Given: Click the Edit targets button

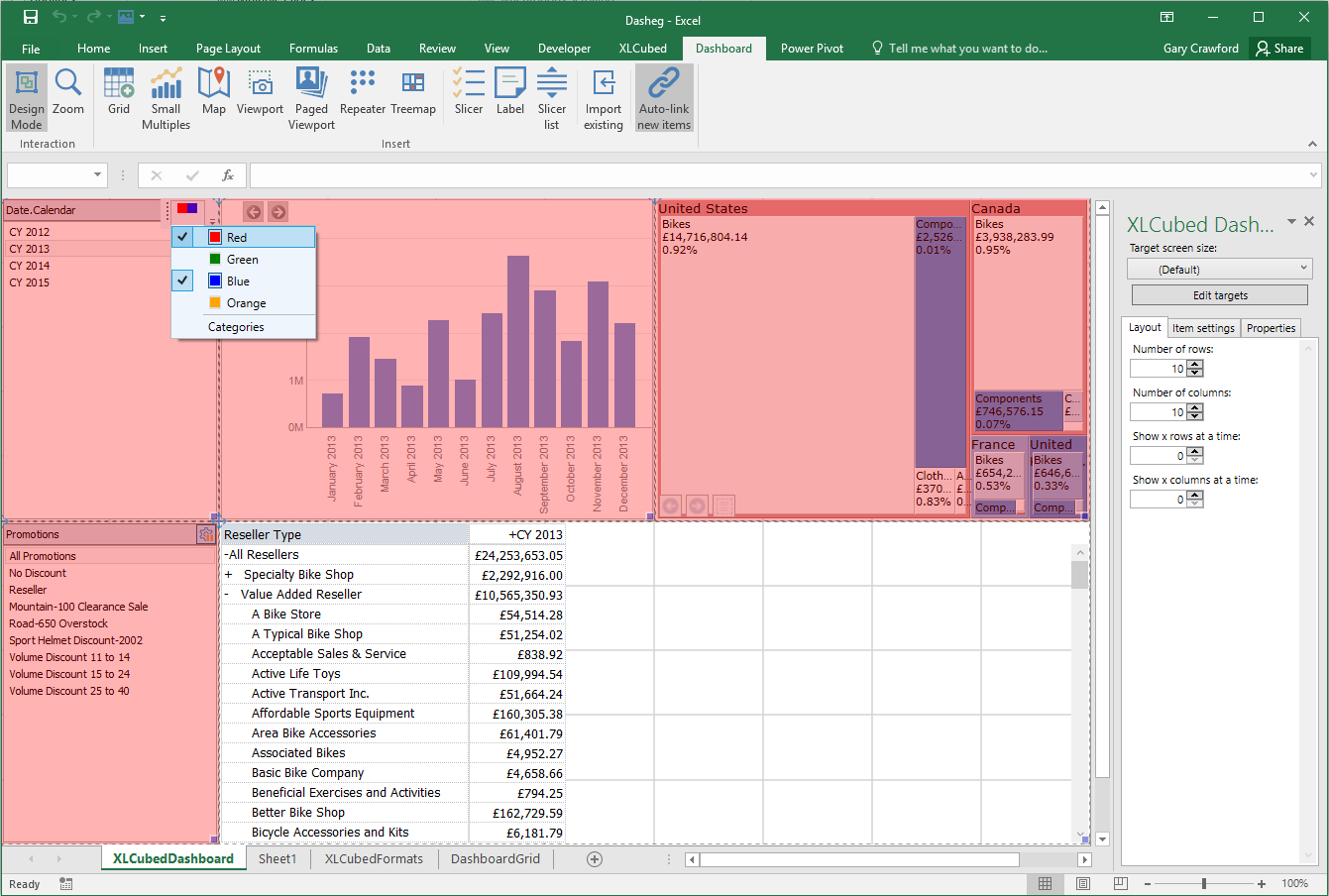Looking at the screenshot, I should 1220,295.
